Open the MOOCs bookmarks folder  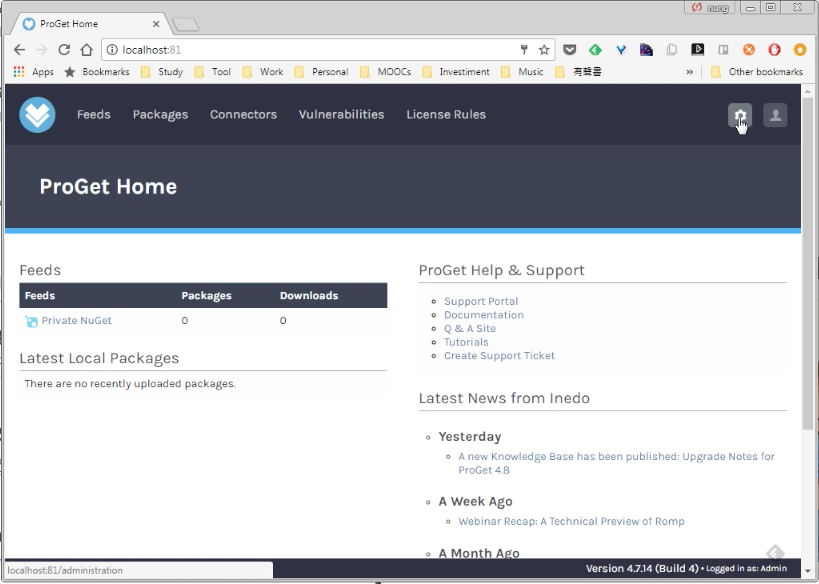pos(385,72)
